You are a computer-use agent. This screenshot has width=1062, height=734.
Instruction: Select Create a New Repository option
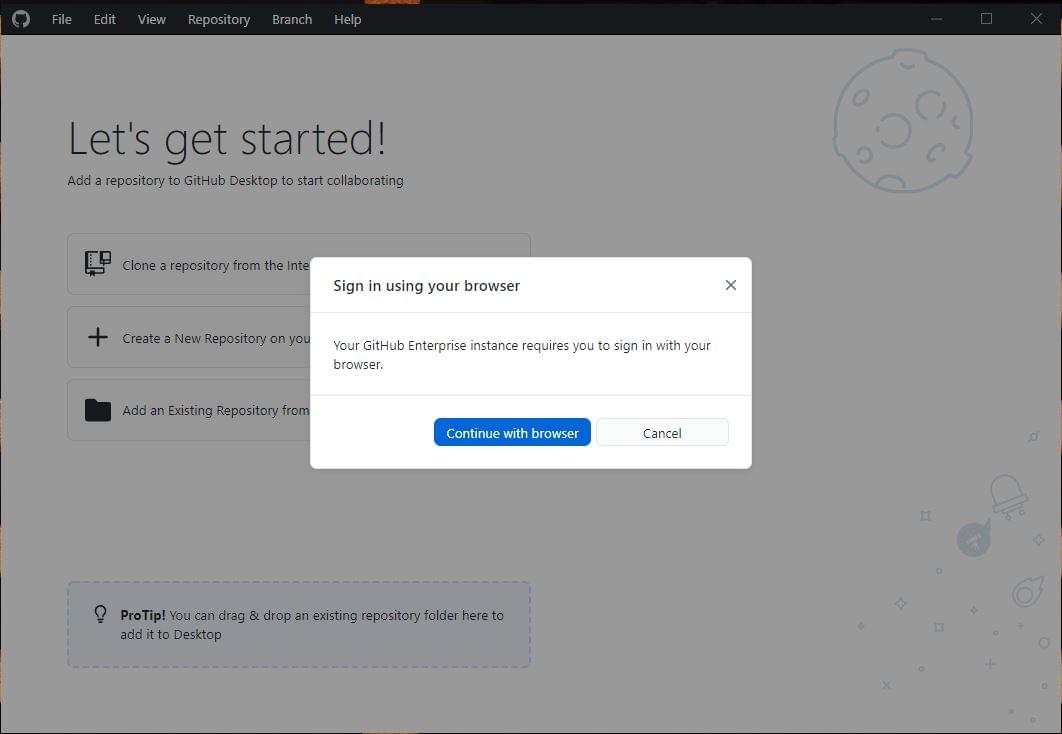pyautogui.click(x=299, y=337)
